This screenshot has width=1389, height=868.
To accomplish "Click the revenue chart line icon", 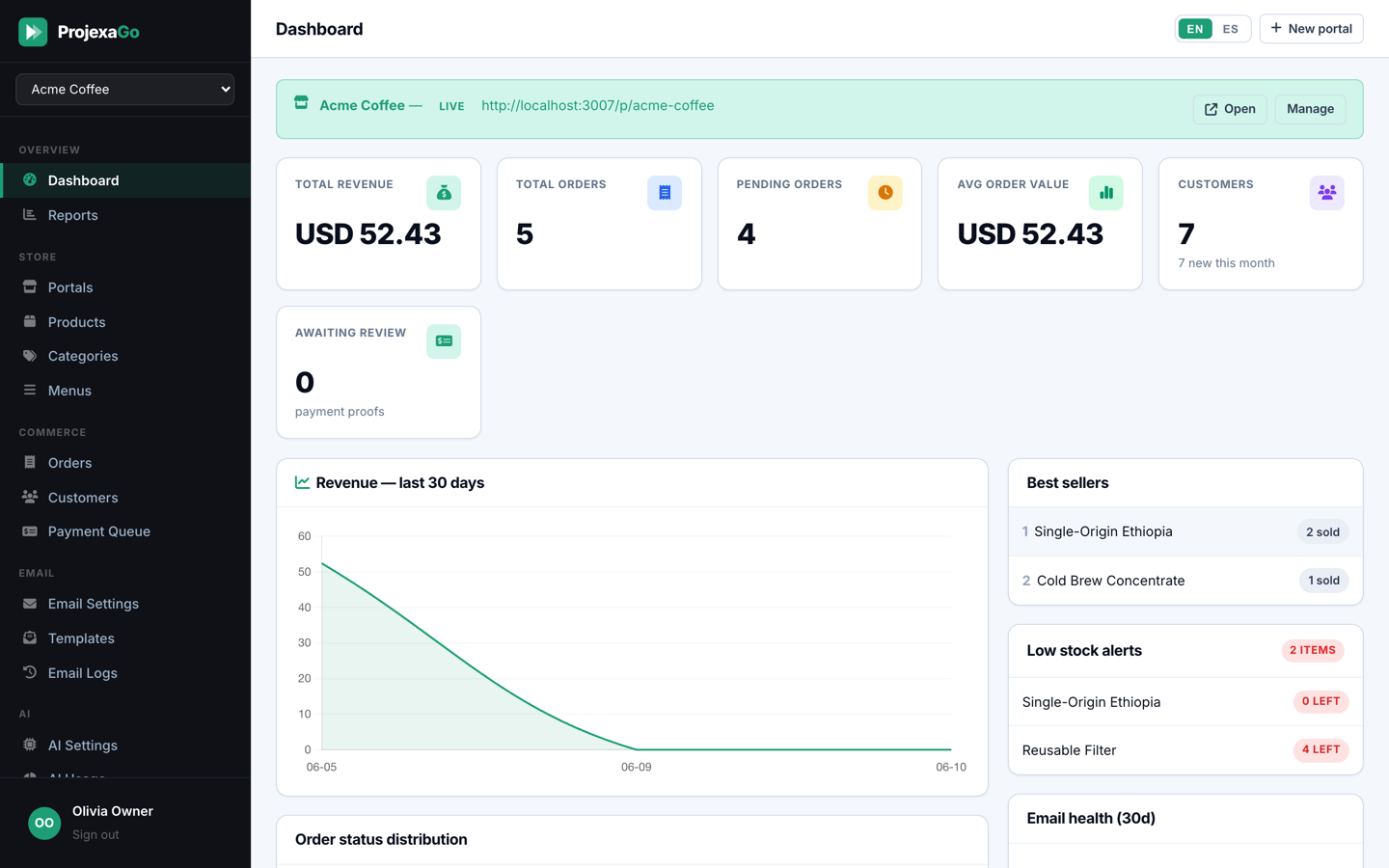I will [x=302, y=482].
